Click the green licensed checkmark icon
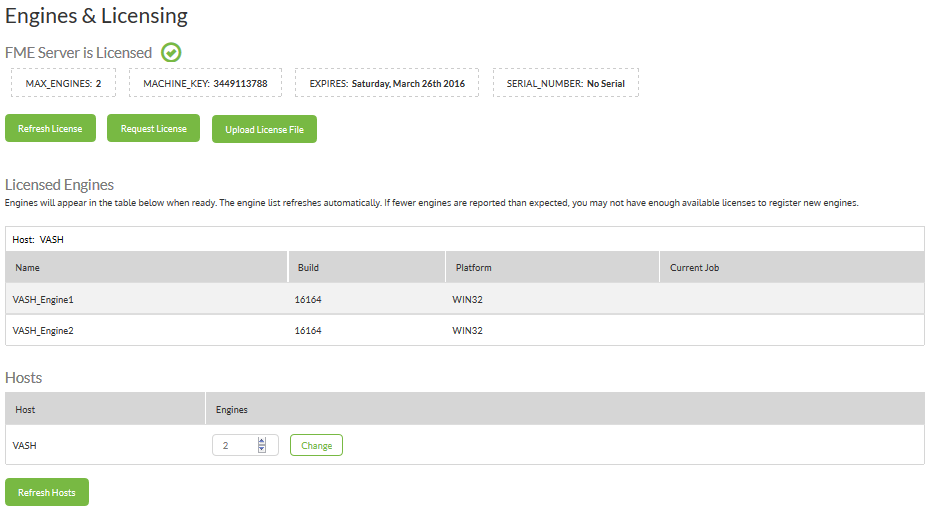This screenshot has height=512, width=931. (171, 53)
